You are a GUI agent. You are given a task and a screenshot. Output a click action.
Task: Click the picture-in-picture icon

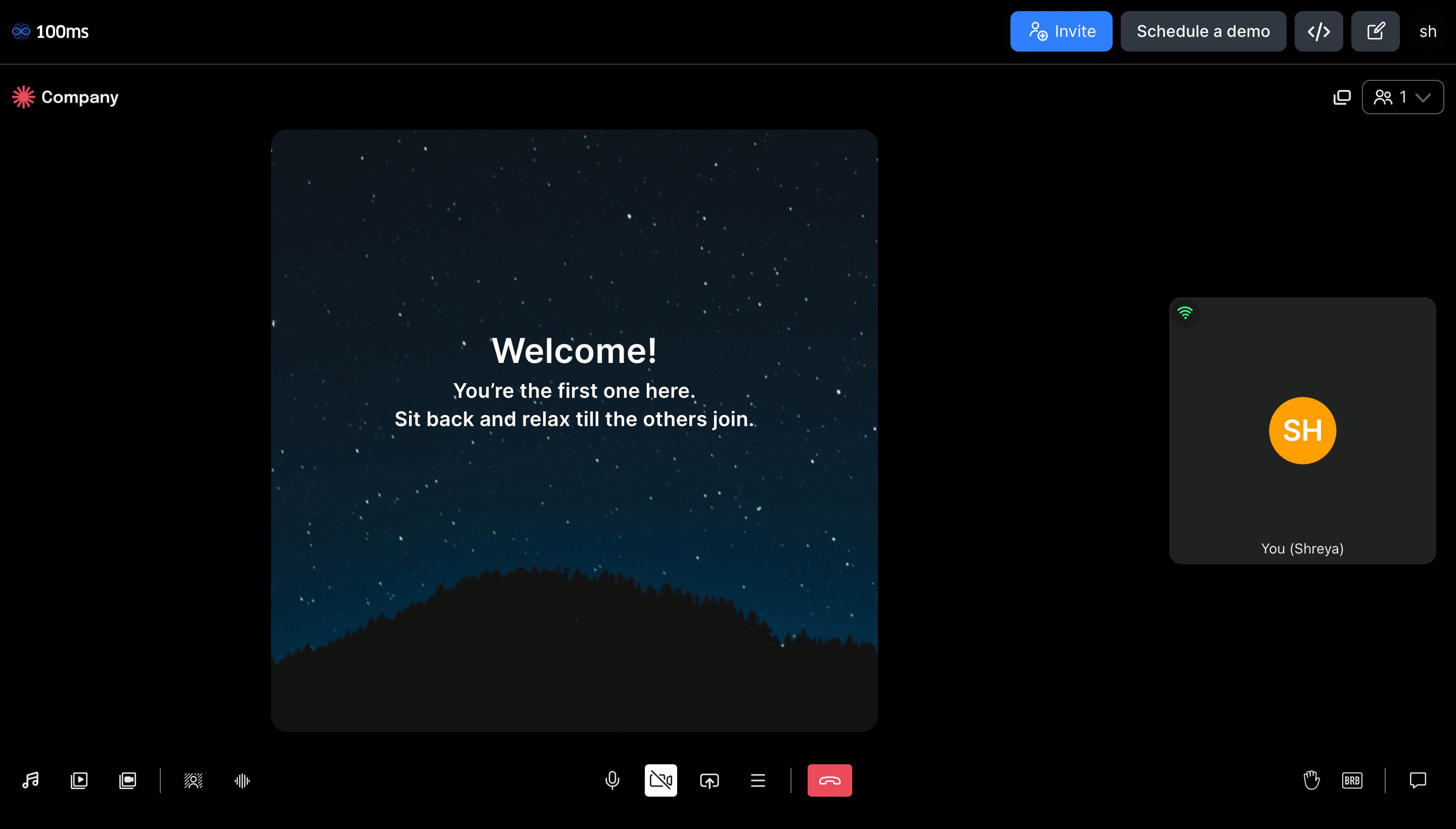click(1342, 97)
